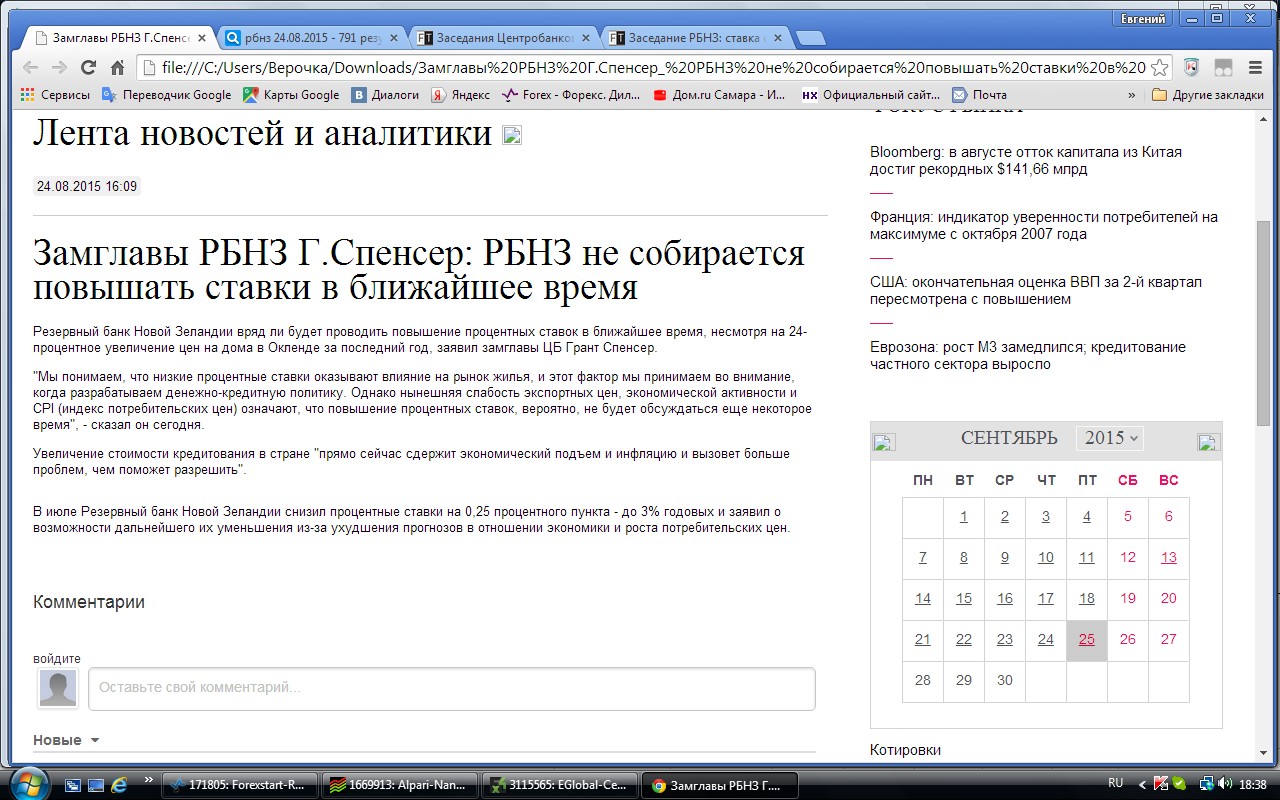Select September 14 in the calendar
This screenshot has width=1280, height=800.
tap(923, 599)
